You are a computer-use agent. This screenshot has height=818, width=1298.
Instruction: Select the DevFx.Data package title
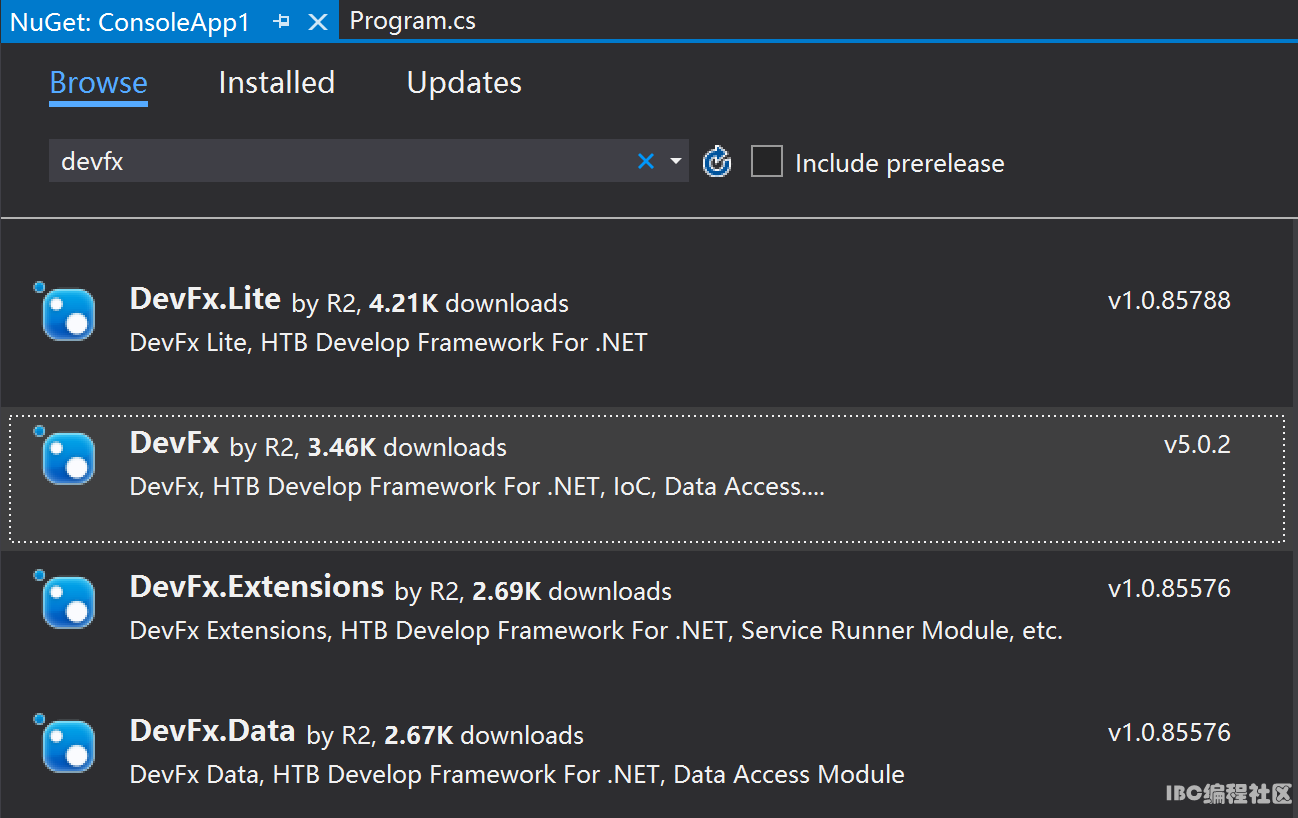click(x=212, y=731)
